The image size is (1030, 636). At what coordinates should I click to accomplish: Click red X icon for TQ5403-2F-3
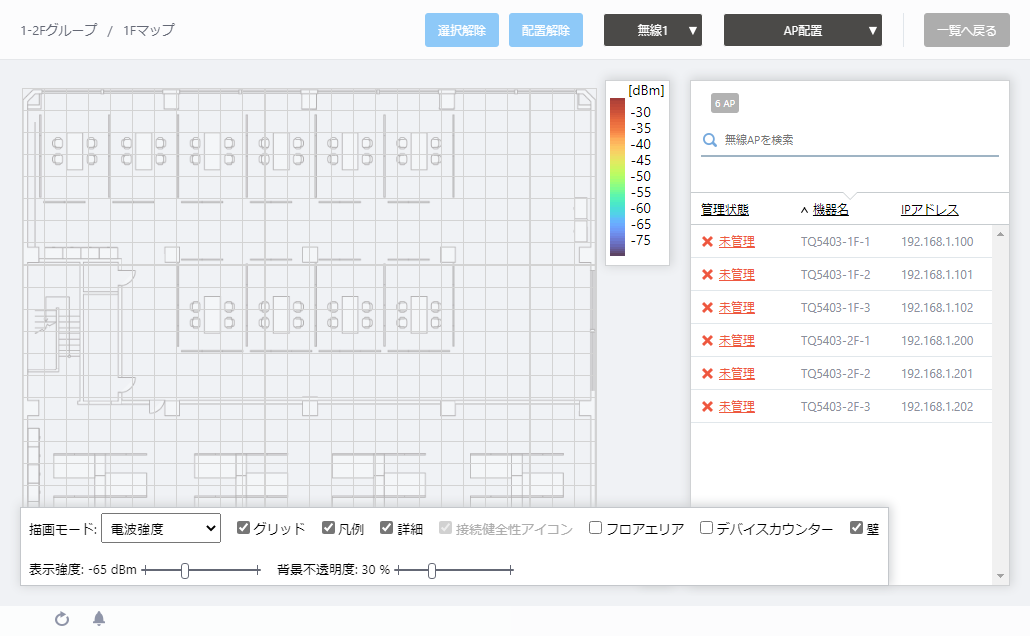[x=707, y=407]
